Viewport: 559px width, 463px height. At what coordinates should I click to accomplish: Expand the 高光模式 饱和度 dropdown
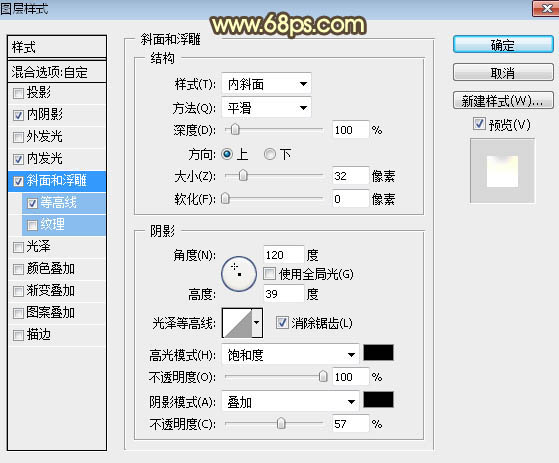tap(290, 355)
